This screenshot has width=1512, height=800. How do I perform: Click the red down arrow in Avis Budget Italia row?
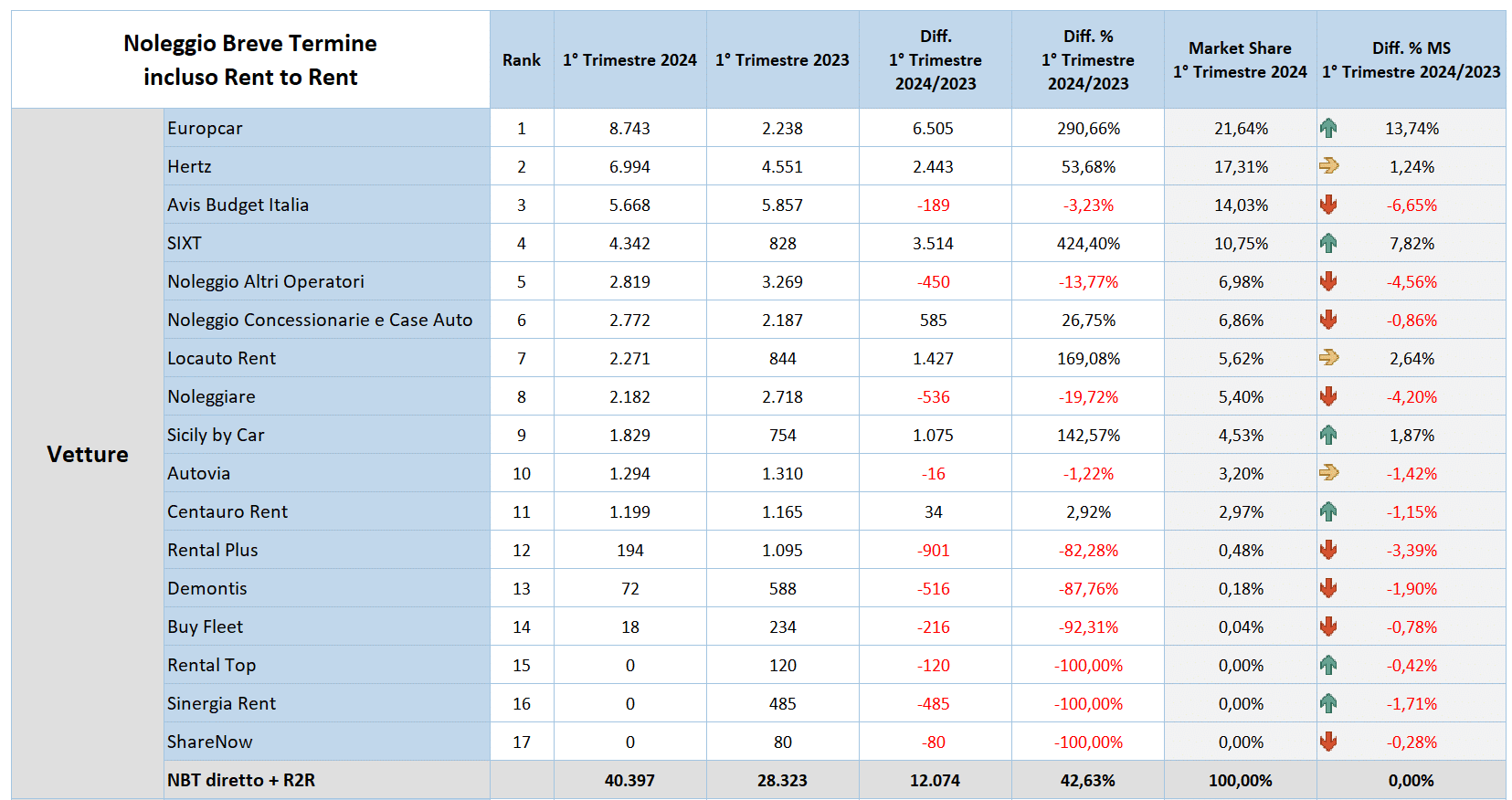[1328, 205]
